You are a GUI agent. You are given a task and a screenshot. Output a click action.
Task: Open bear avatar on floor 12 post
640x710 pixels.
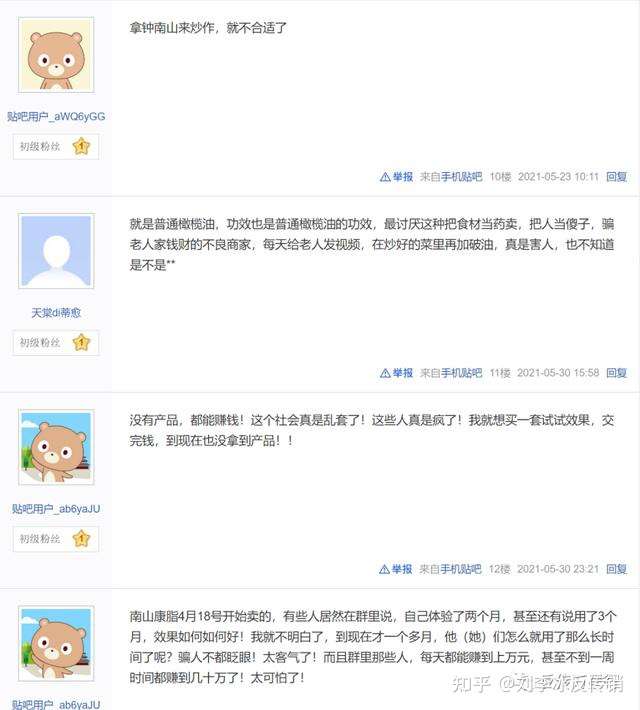(x=56, y=447)
